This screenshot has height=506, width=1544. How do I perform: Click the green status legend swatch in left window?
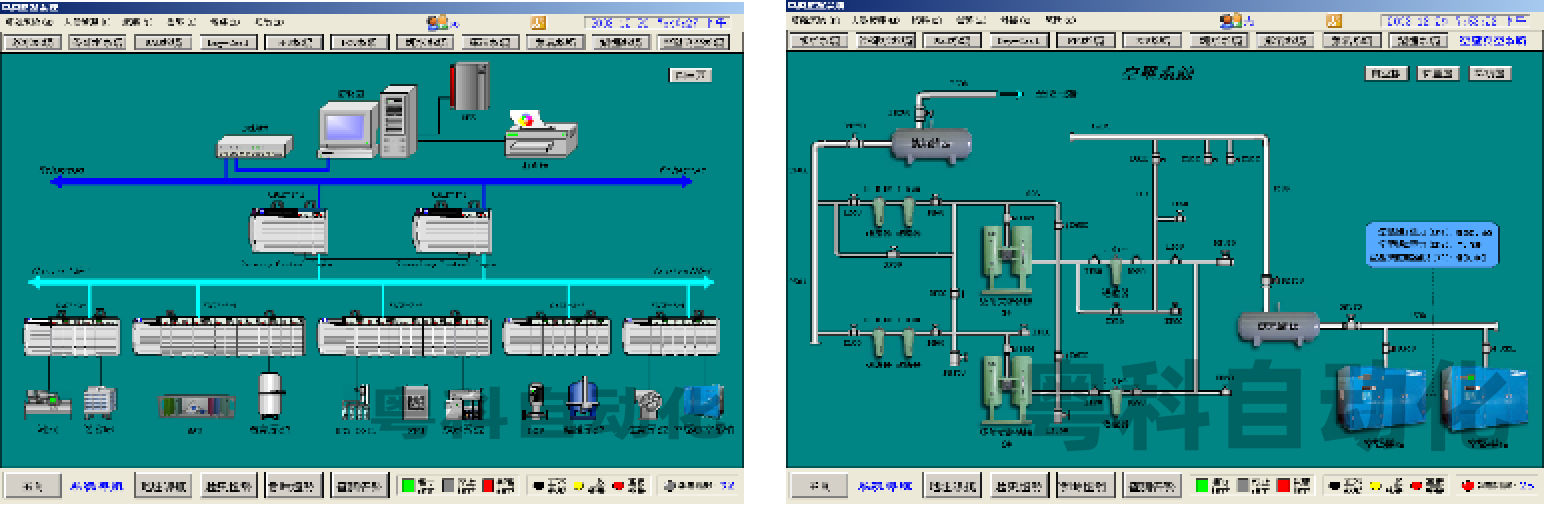pyautogui.click(x=408, y=486)
